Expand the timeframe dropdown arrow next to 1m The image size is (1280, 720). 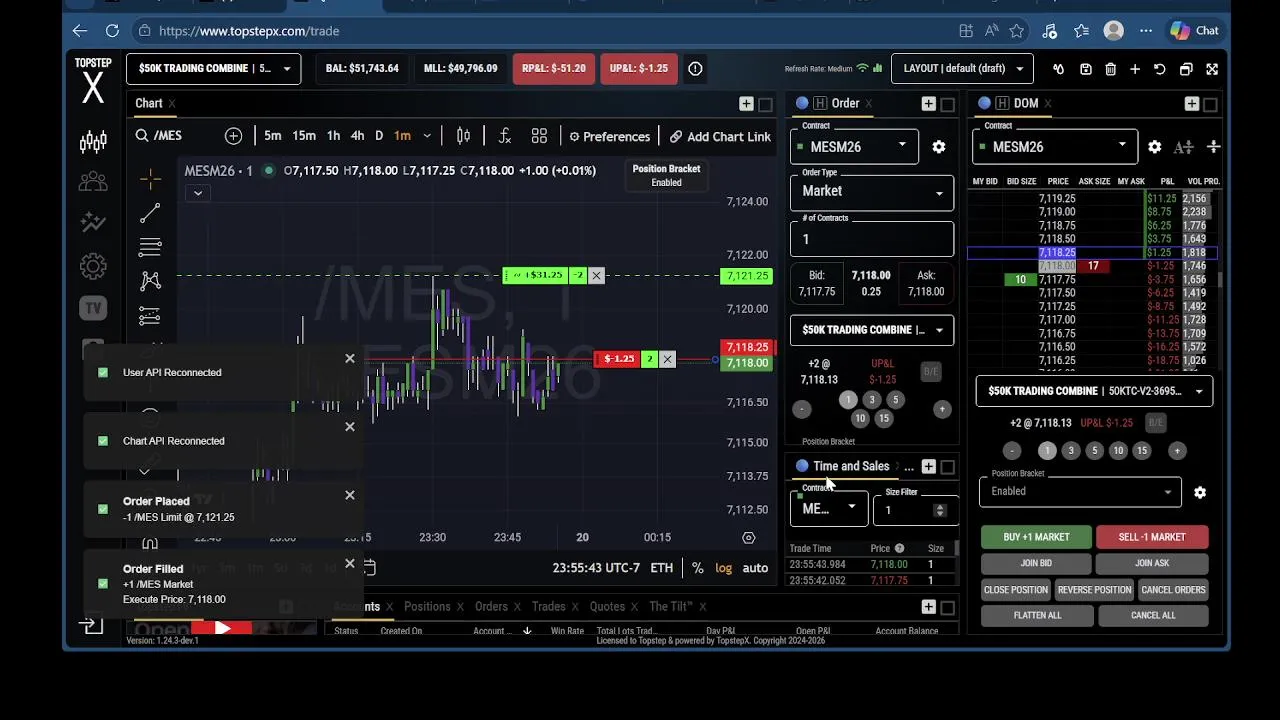point(427,136)
